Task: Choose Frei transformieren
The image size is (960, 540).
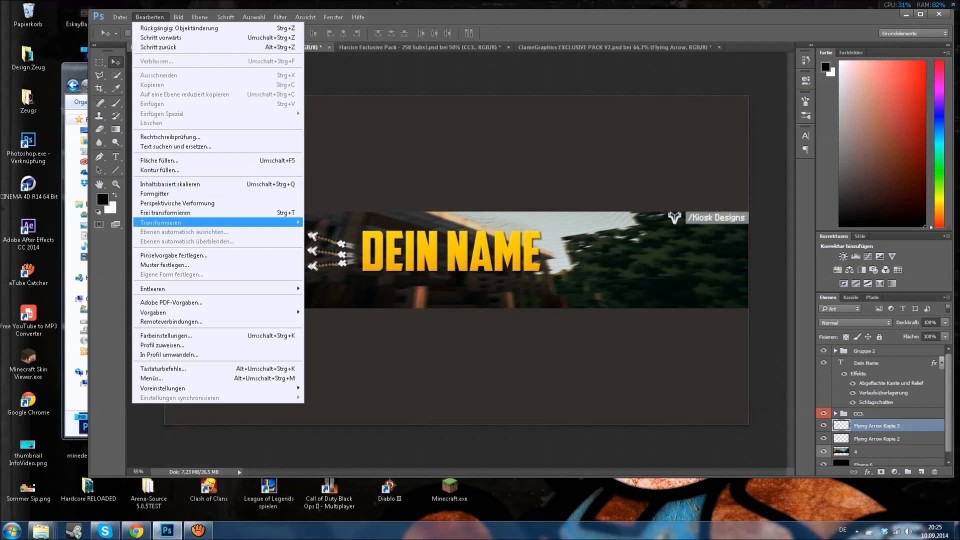Action: (218, 212)
